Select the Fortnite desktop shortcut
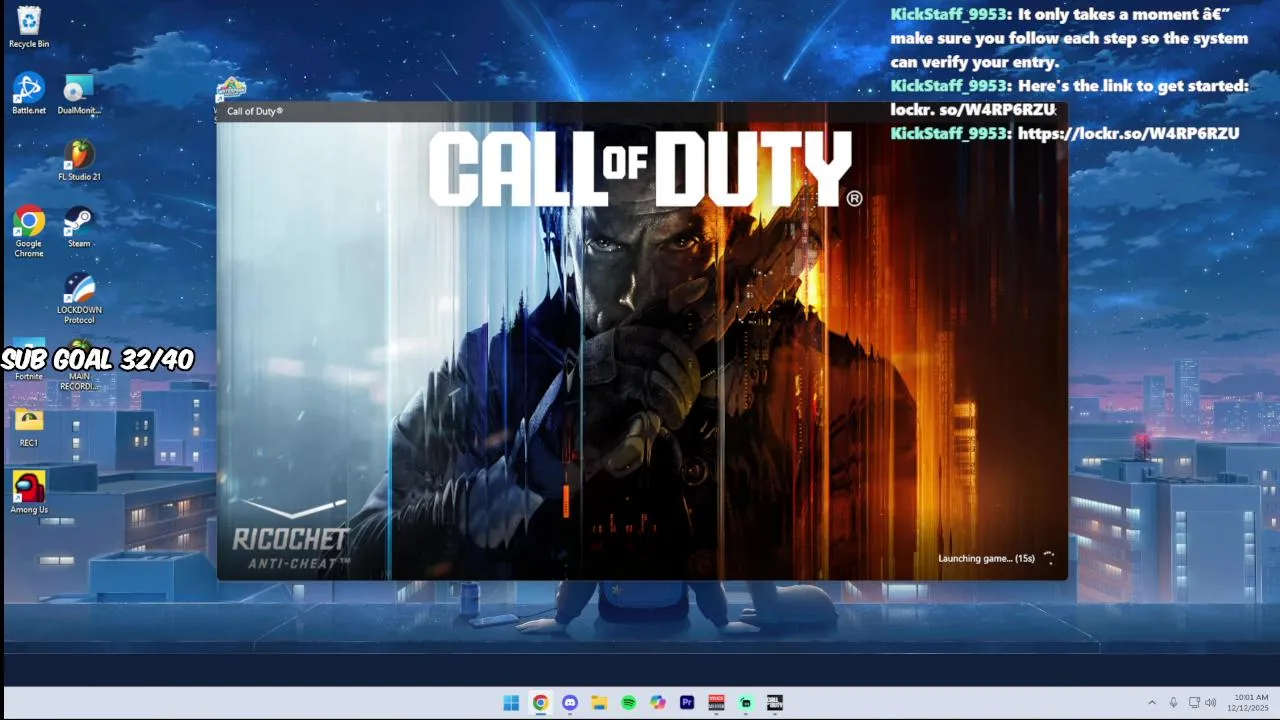The height and width of the screenshot is (720, 1280). coord(29,360)
